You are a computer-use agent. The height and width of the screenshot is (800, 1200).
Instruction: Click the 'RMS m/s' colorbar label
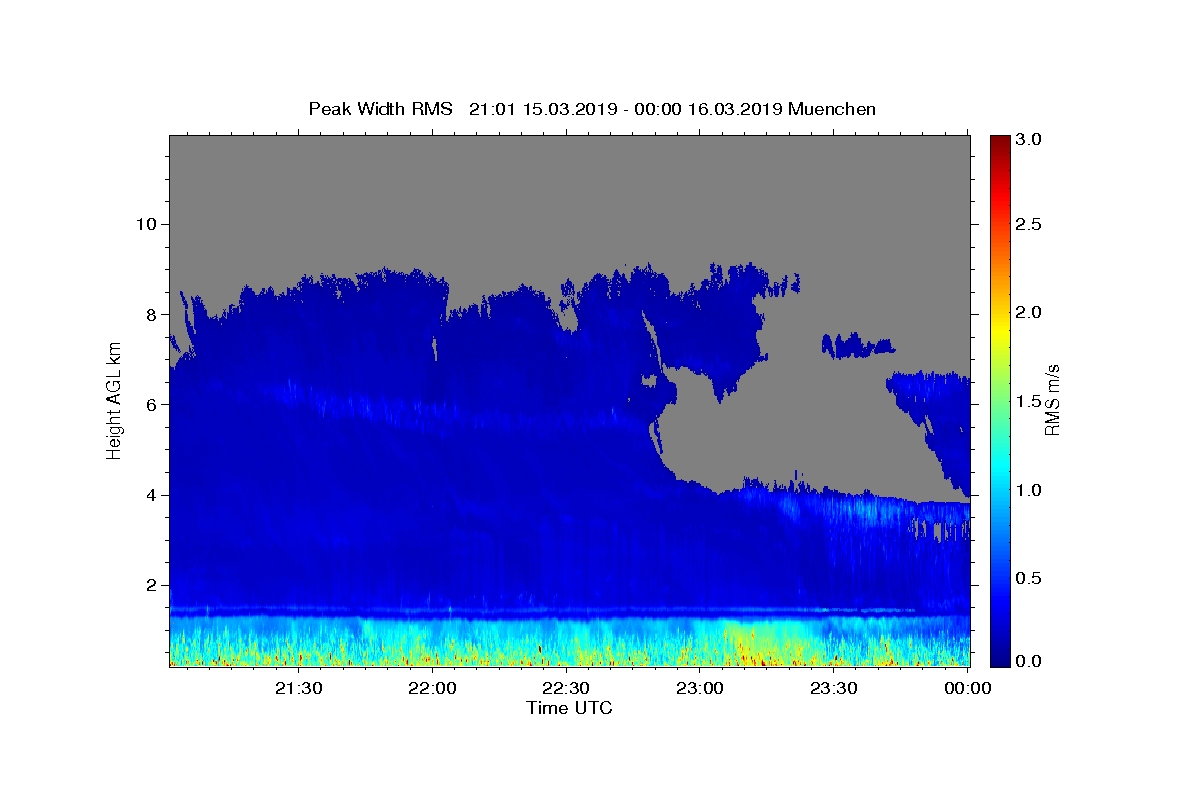point(1052,400)
